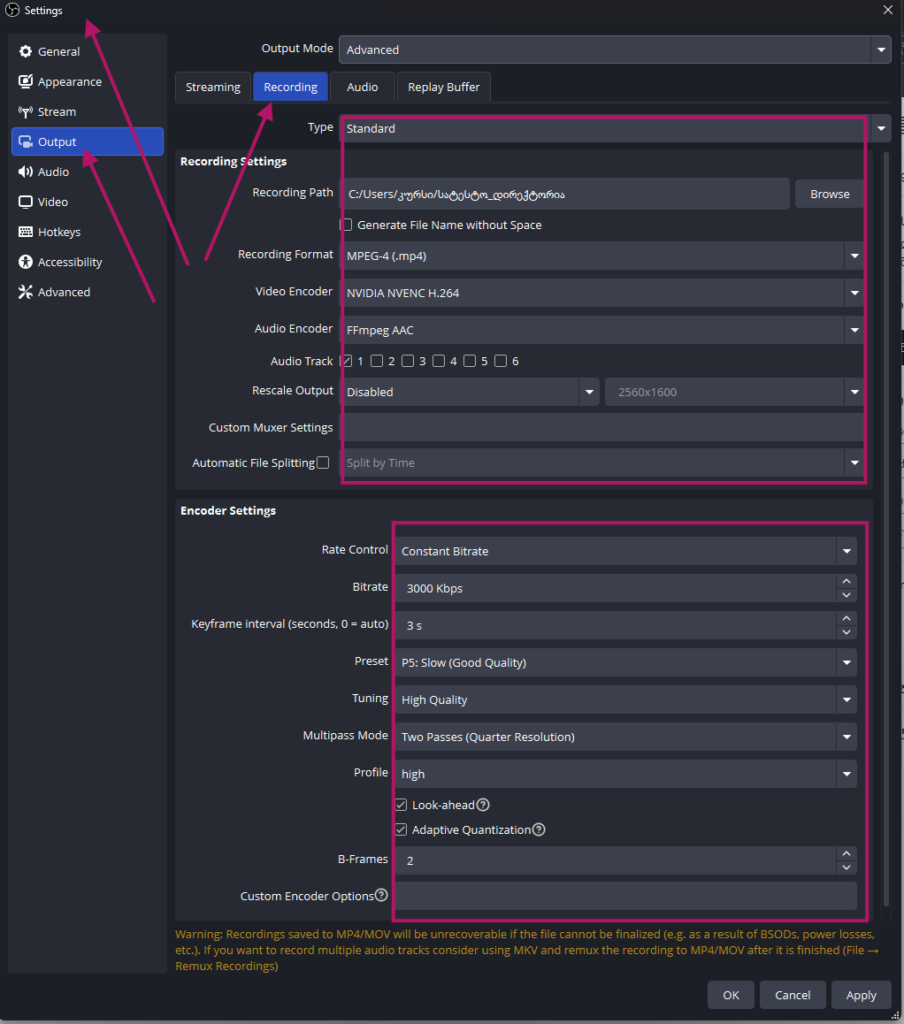Open Accessibility settings icon
904x1024 pixels.
pos(26,262)
